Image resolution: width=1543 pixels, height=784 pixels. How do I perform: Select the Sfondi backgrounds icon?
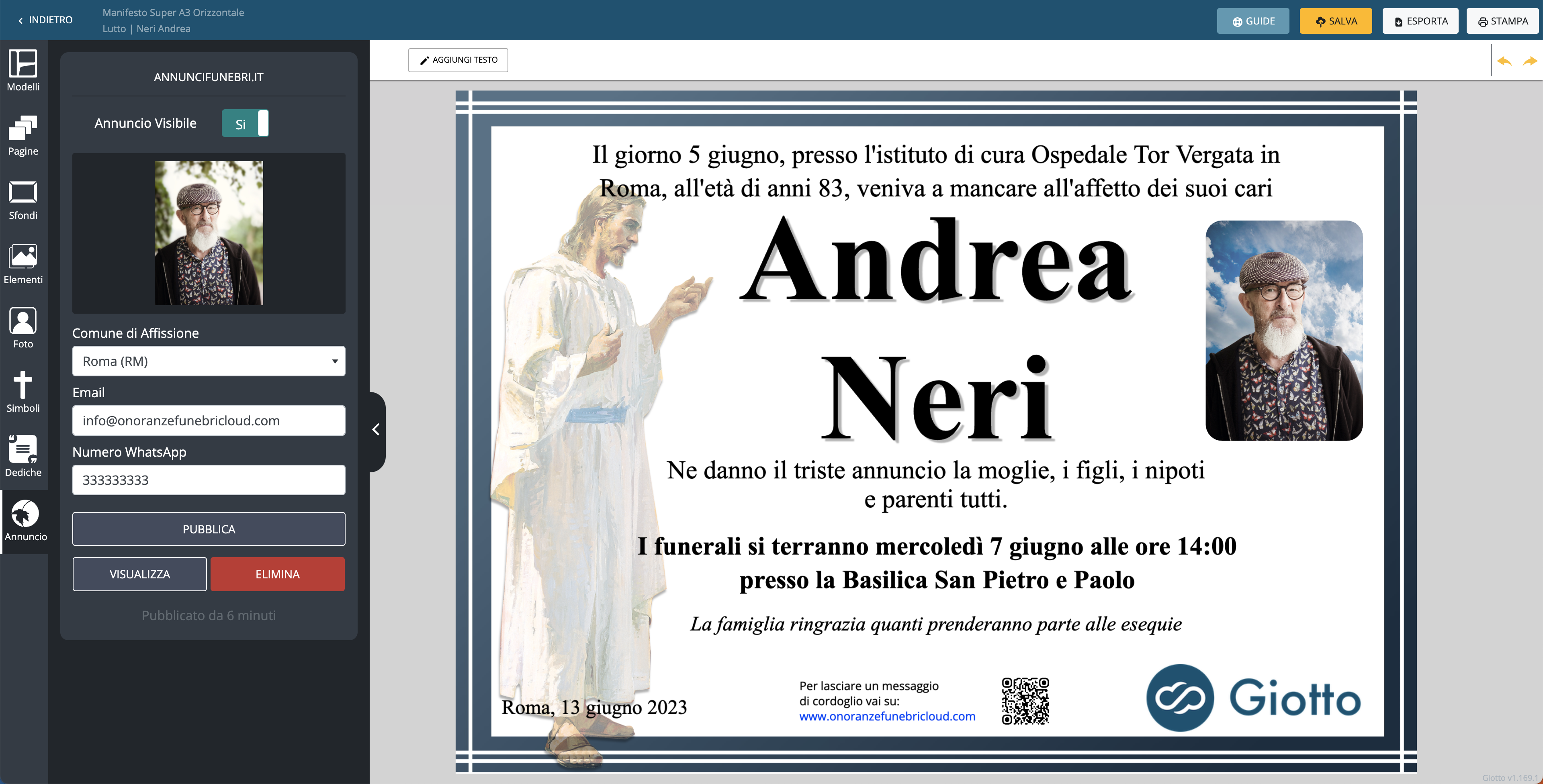(23, 200)
